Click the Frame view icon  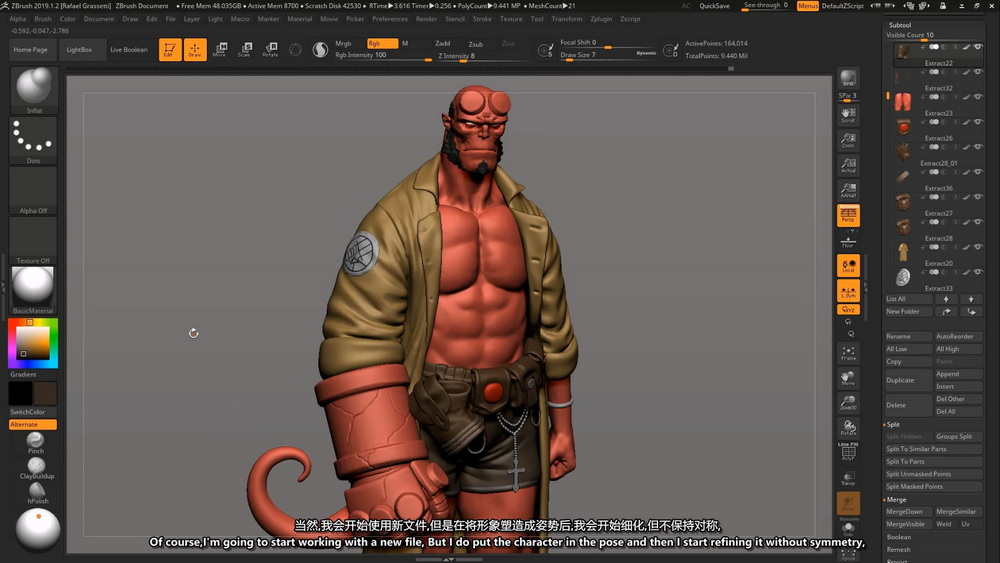click(848, 353)
